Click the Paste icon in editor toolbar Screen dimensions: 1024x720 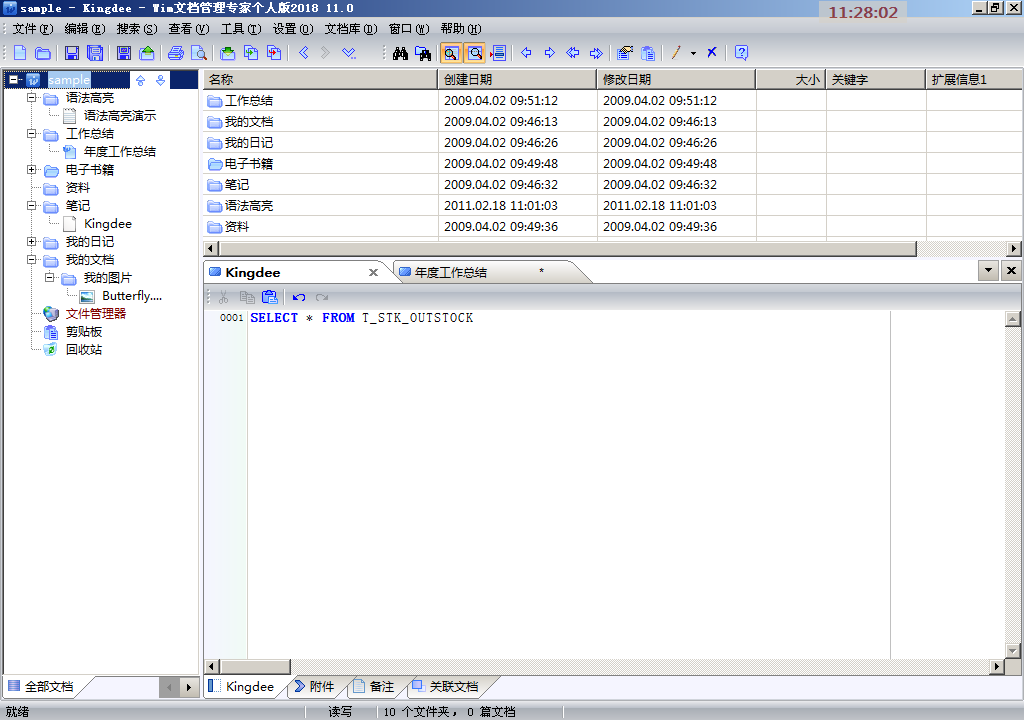click(x=270, y=297)
